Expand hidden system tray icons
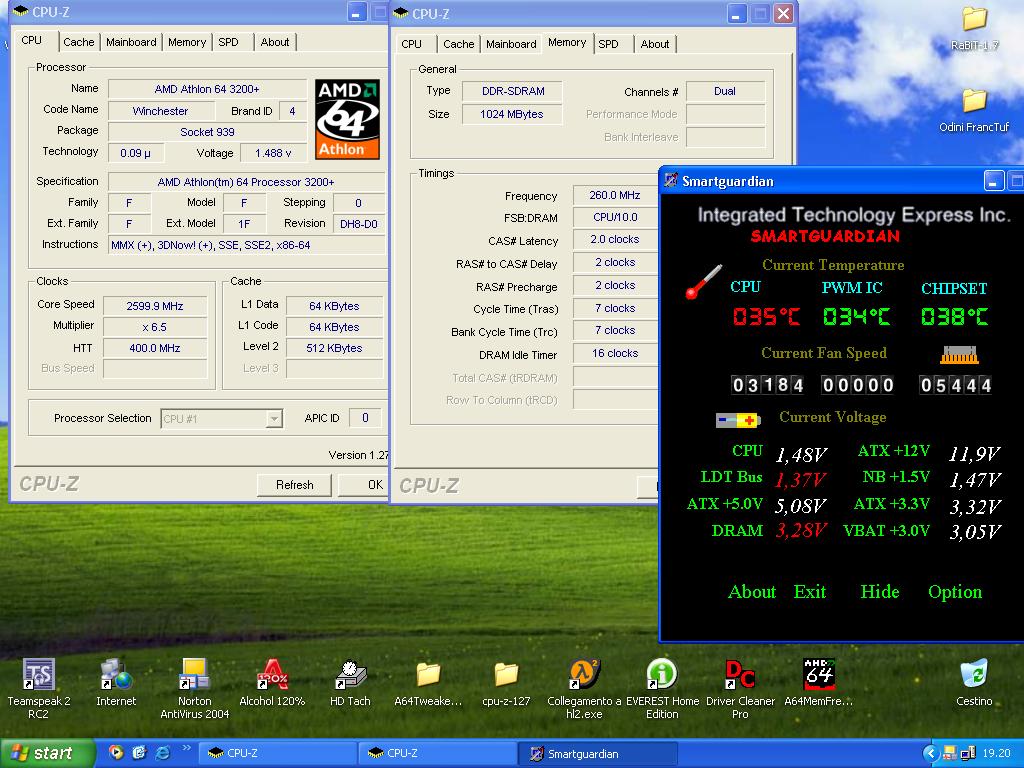This screenshot has width=1024, height=768. coord(931,754)
